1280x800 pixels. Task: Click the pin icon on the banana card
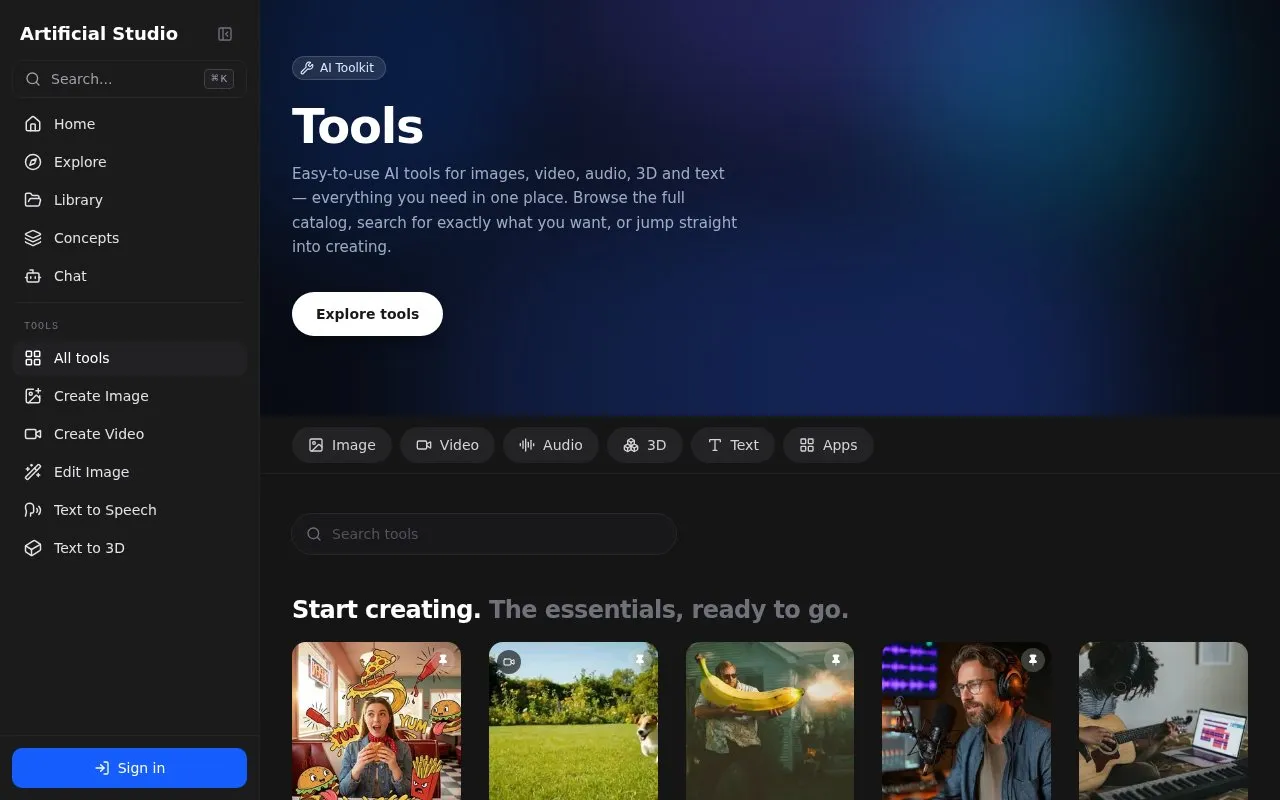[836, 660]
